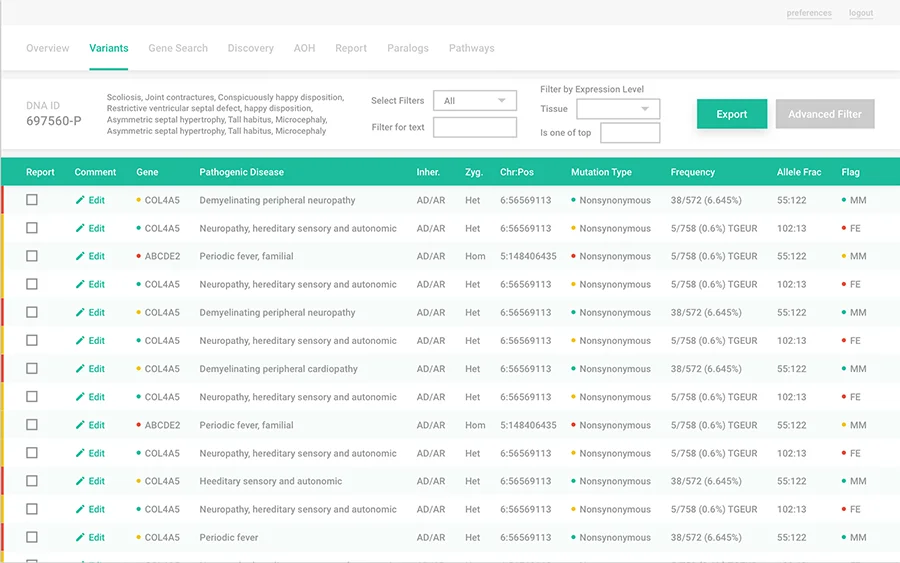Tick the checkbox in the fifth row

tap(32, 312)
